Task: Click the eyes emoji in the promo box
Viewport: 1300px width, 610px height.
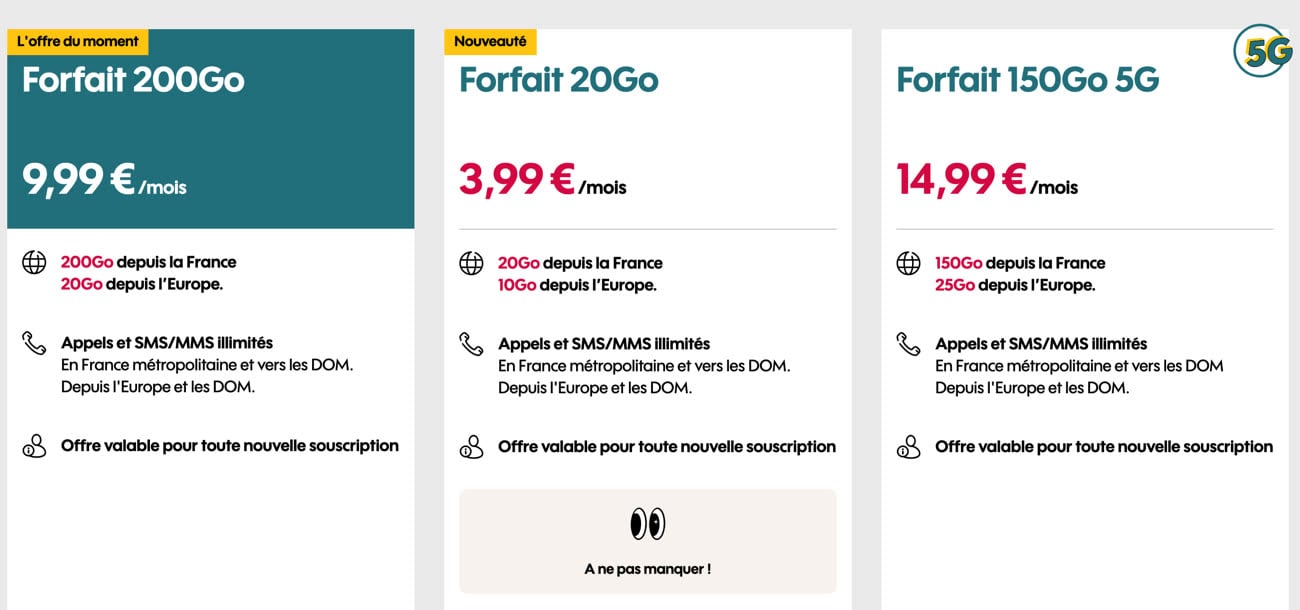Action: click(647, 523)
